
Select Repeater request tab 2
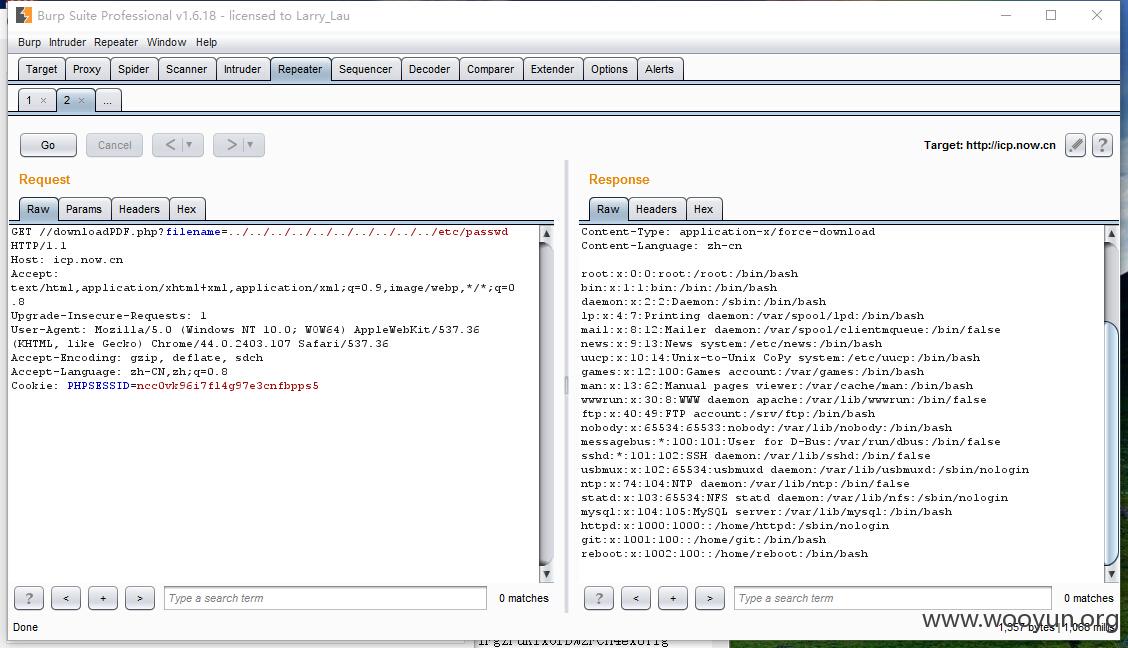point(67,100)
